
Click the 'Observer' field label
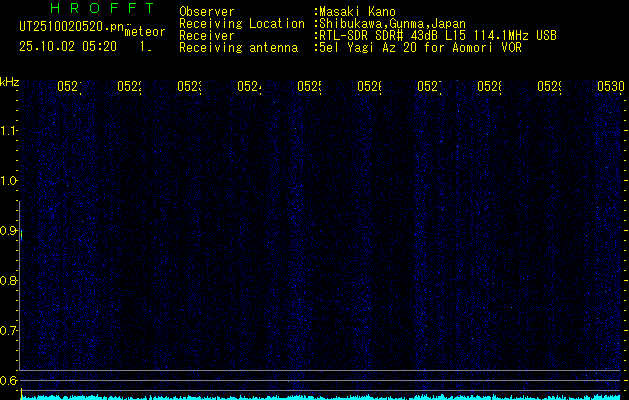(x=207, y=12)
